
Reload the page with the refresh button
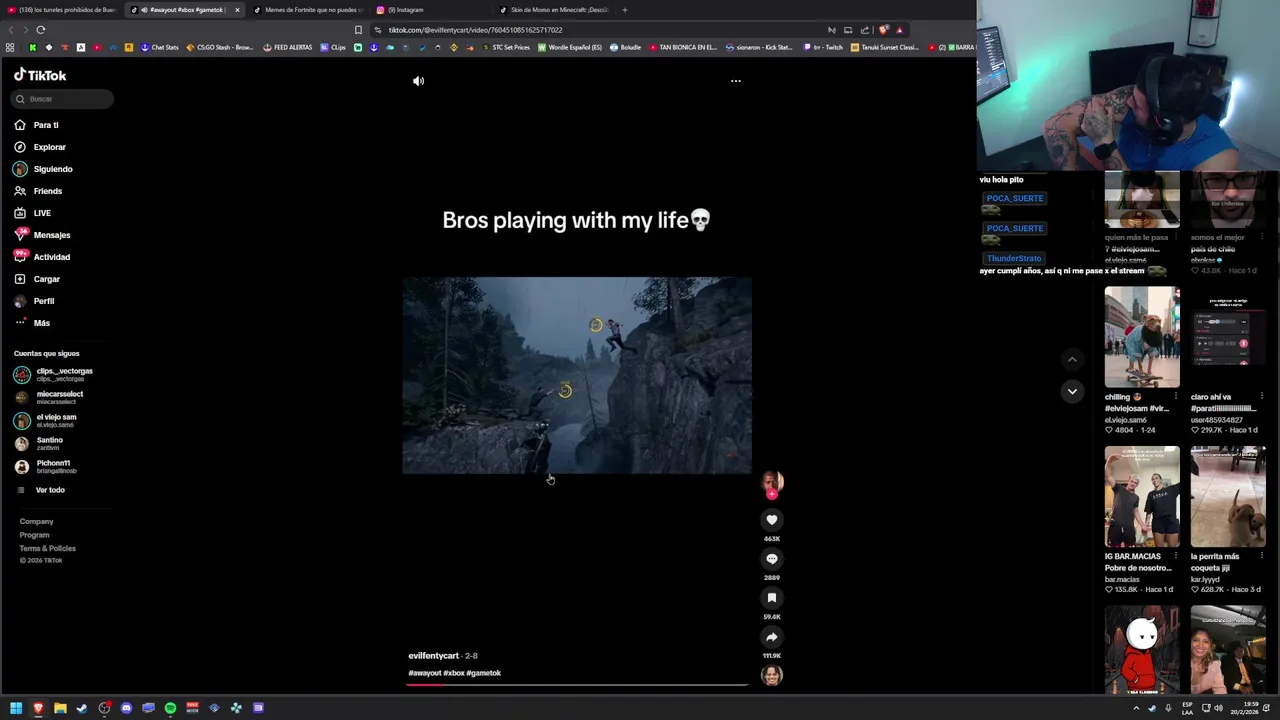pyautogui.click(x=41, y=30)
